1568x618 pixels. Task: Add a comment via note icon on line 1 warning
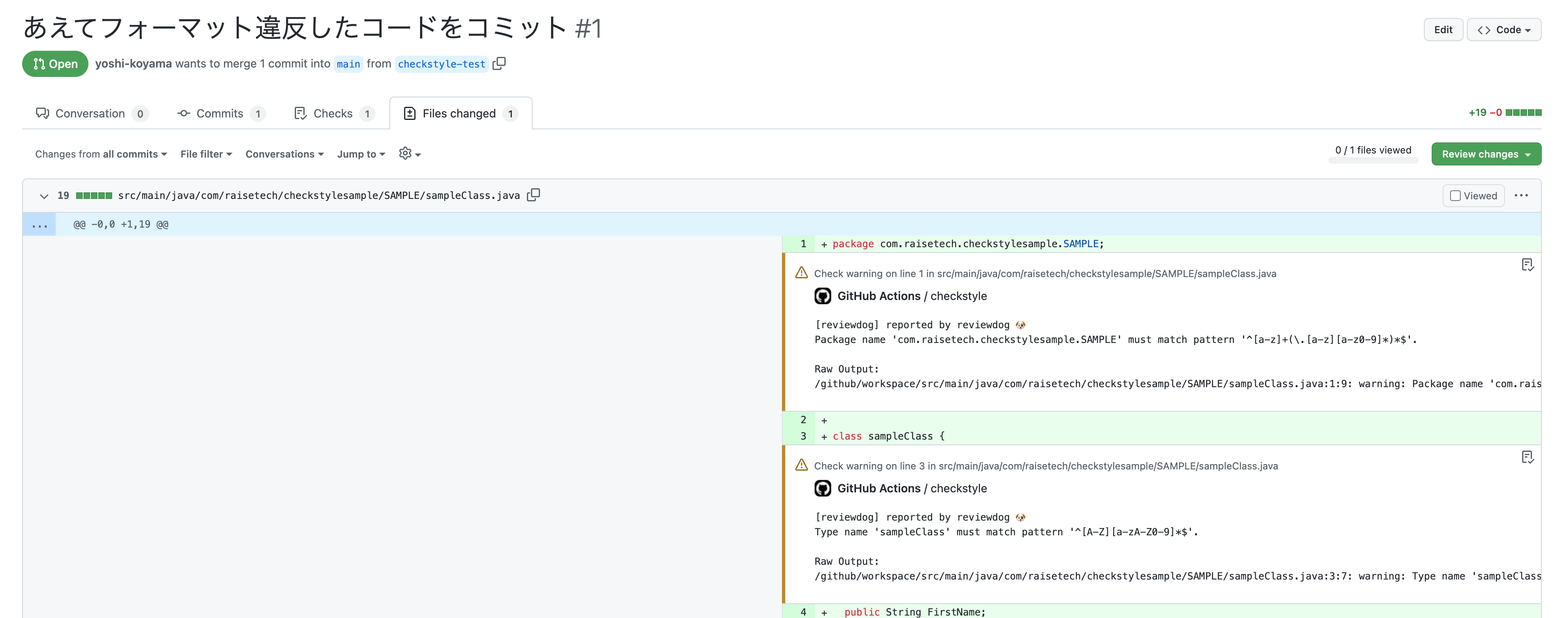pyautogui.click(x=1528, y=265)
